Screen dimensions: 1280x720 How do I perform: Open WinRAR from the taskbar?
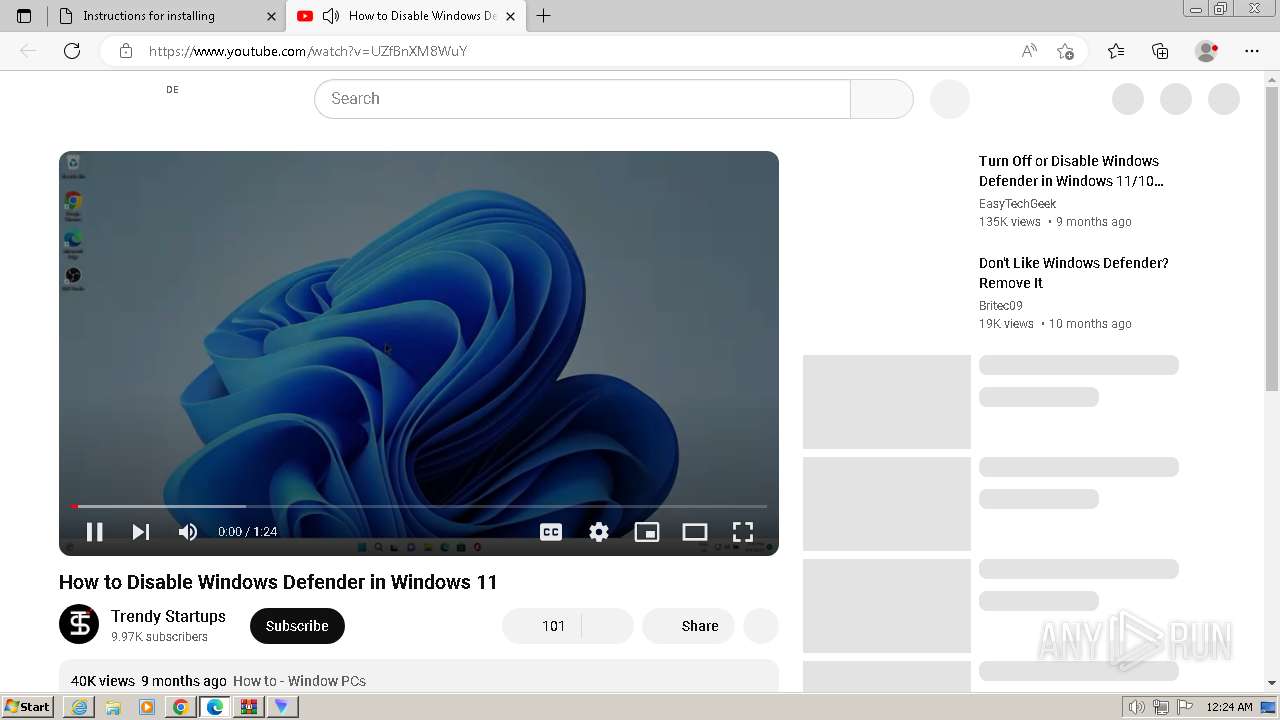pos(249,707)
